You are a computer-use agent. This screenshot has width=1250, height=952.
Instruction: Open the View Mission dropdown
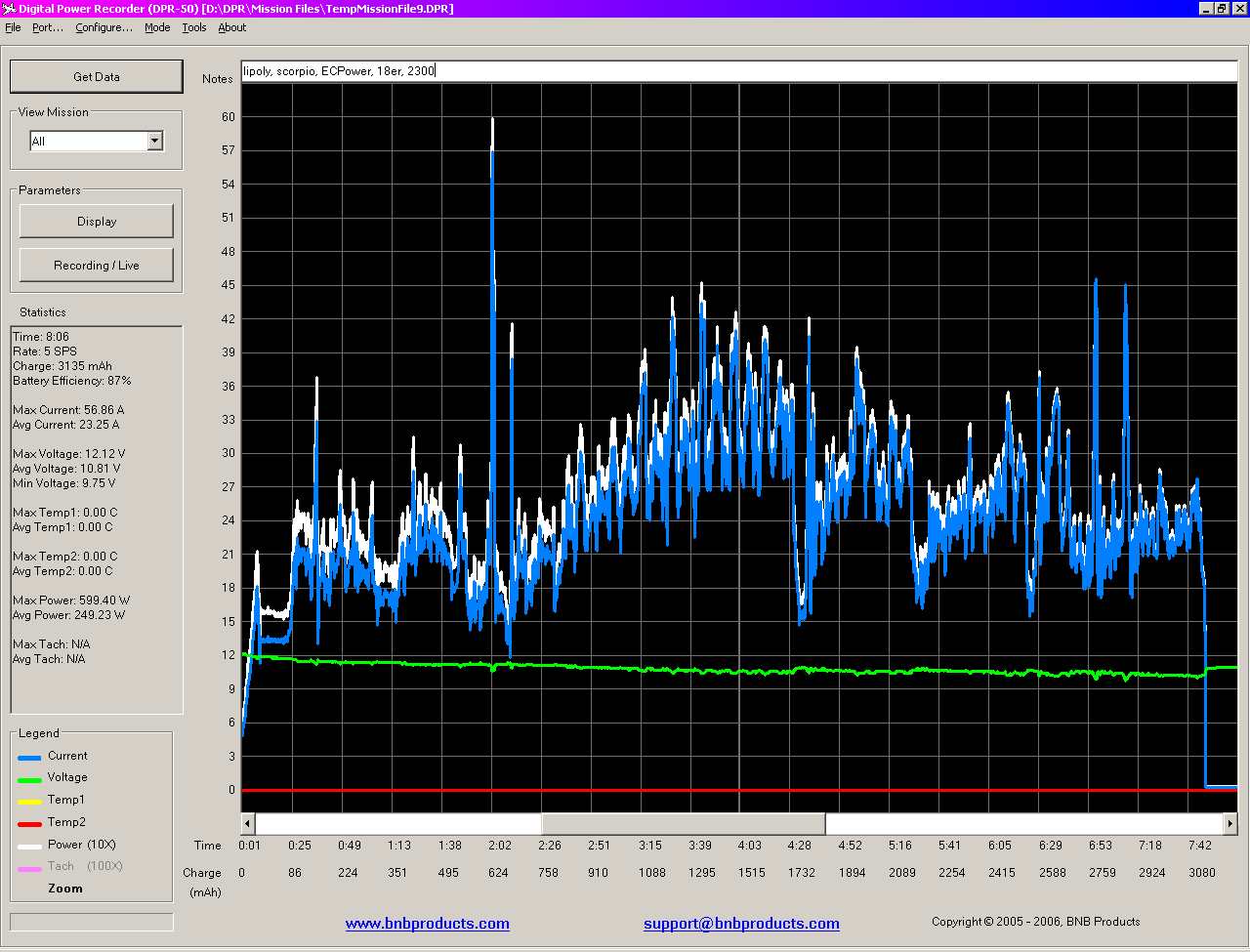[x=154, y=141]
